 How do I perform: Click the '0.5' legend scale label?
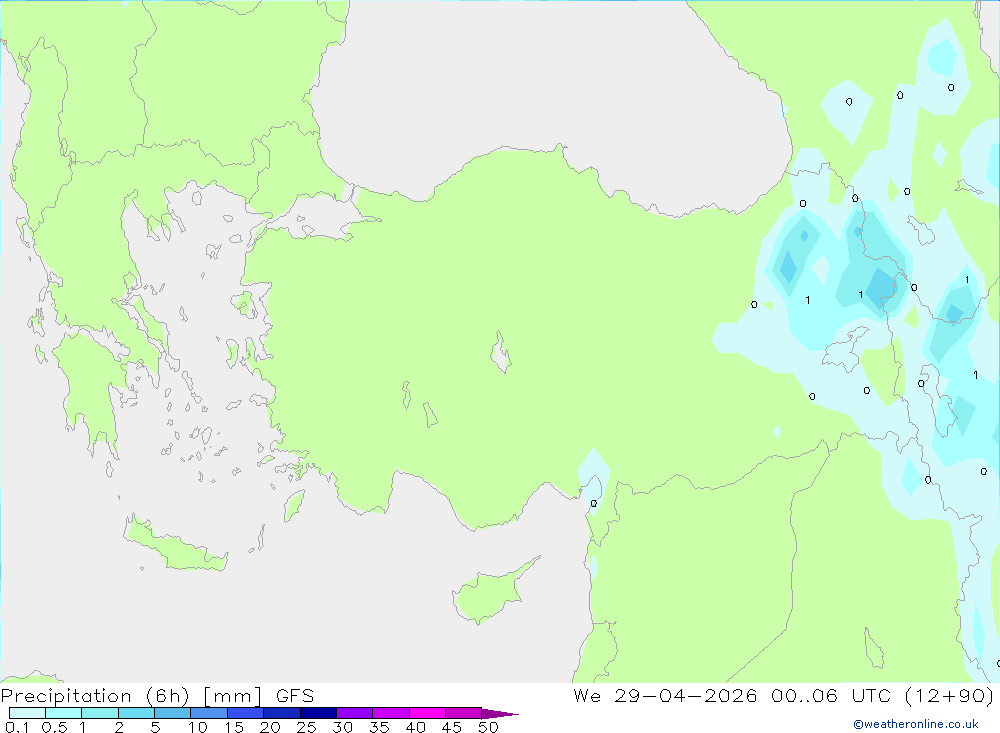coord(54,727)
